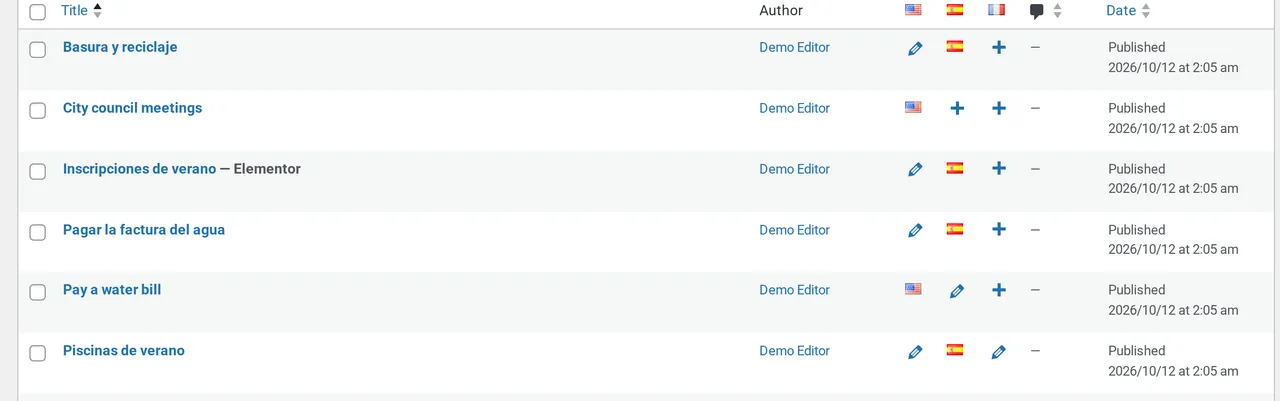1280x401 pixels.
Task: Tick the Inscripciones de verano checkbox
Action: pos(37,172)
